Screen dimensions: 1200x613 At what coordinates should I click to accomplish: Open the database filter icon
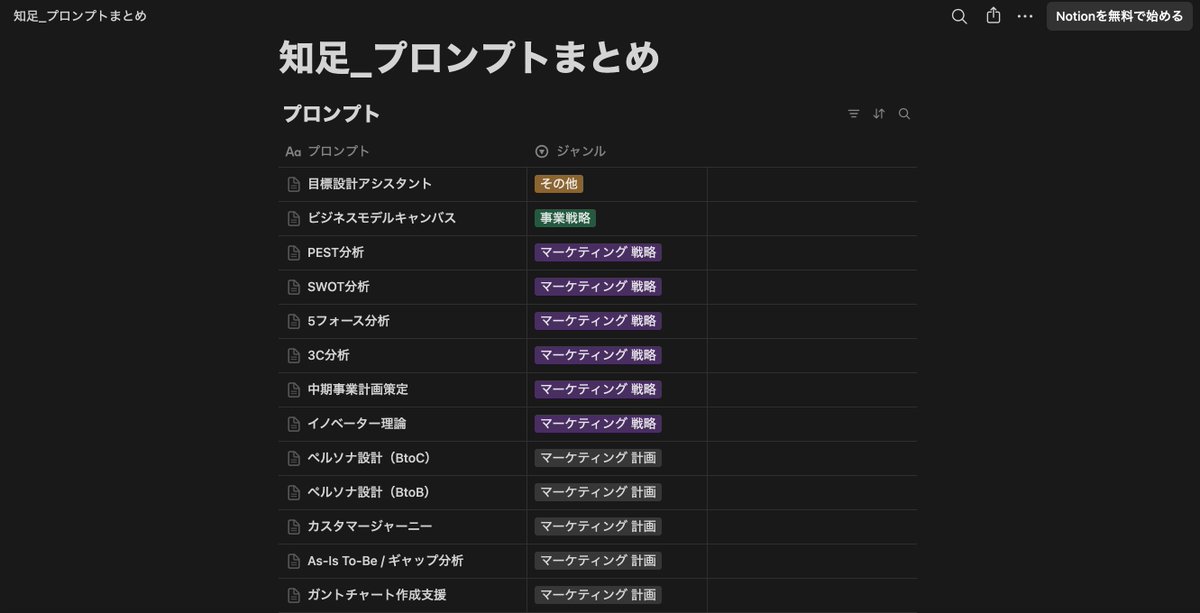click(853, 113)
